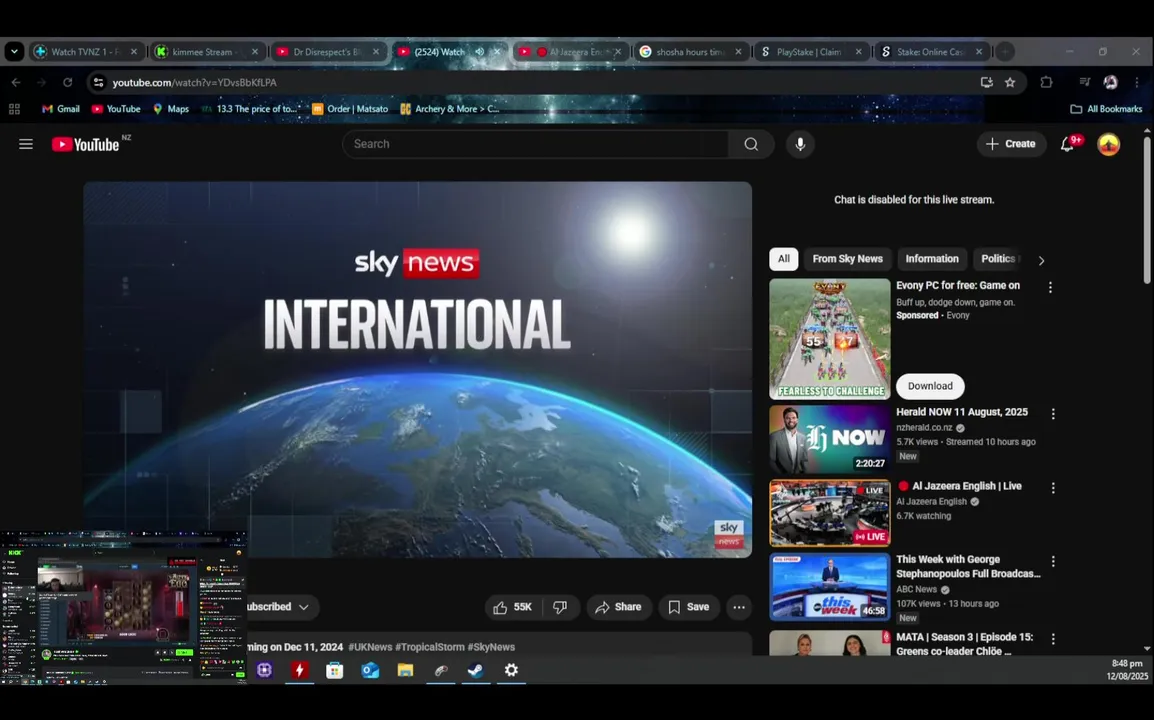The width and height of the screenshot is (1154, 720).
Task: Go back in browser history
Action: click(x=16, y=82)
